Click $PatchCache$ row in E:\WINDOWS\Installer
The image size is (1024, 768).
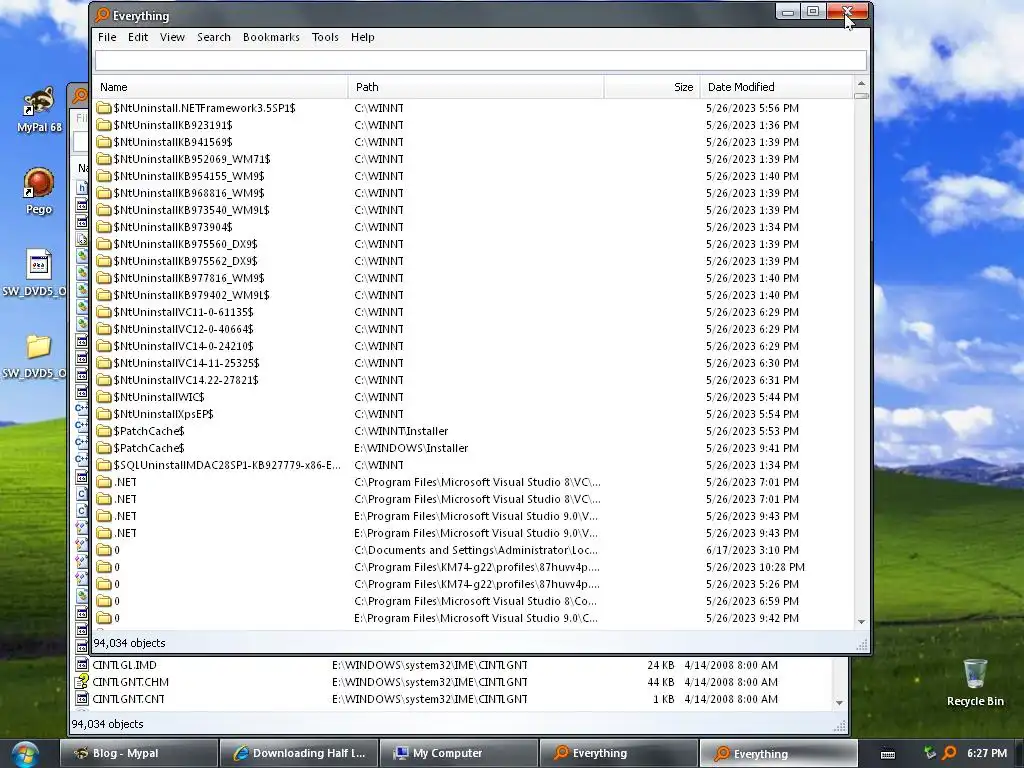(x=473, y=448)
